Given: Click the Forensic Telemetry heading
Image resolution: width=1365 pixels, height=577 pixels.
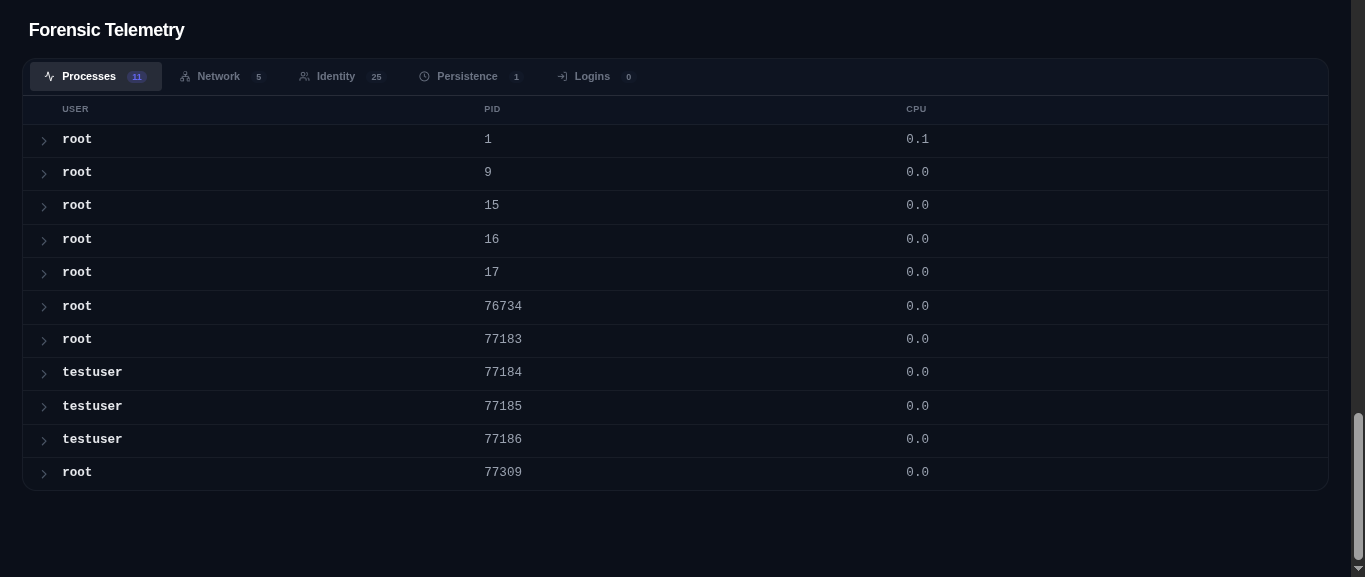Looking at the screenshot, I should (x=107, y=30).
